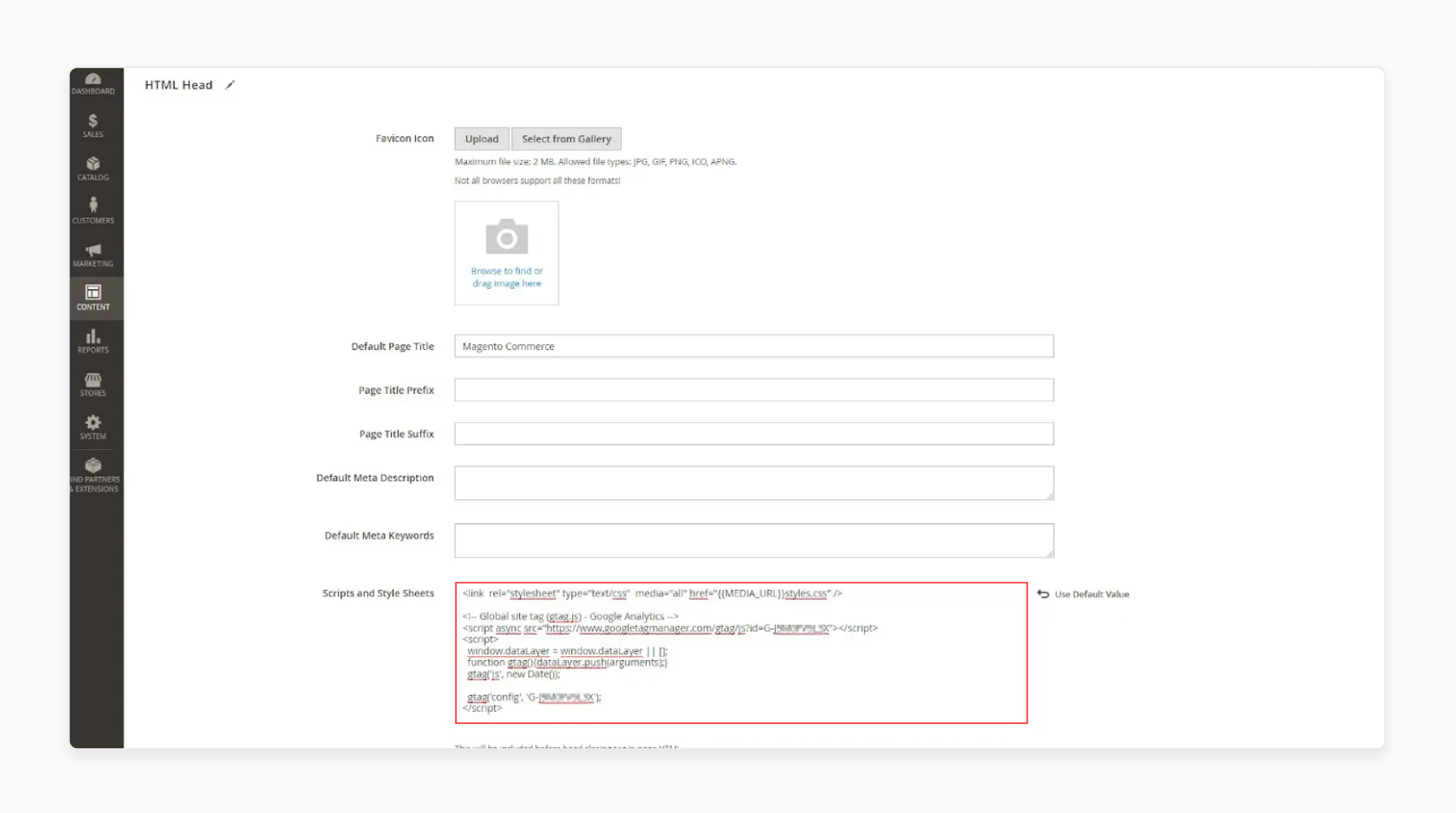
Task: Open Find Partners & Extensions
Action: [x=94, y=474]
